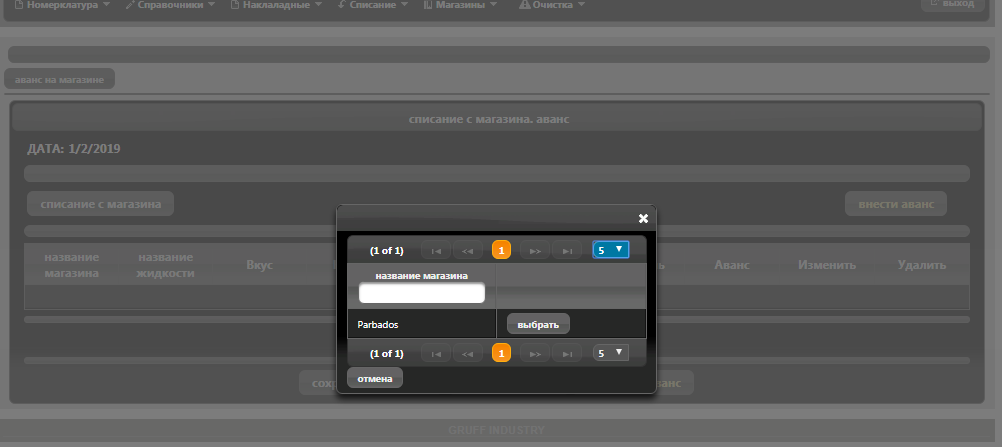Click the pencil icon beside Справочники

(130, 4)
